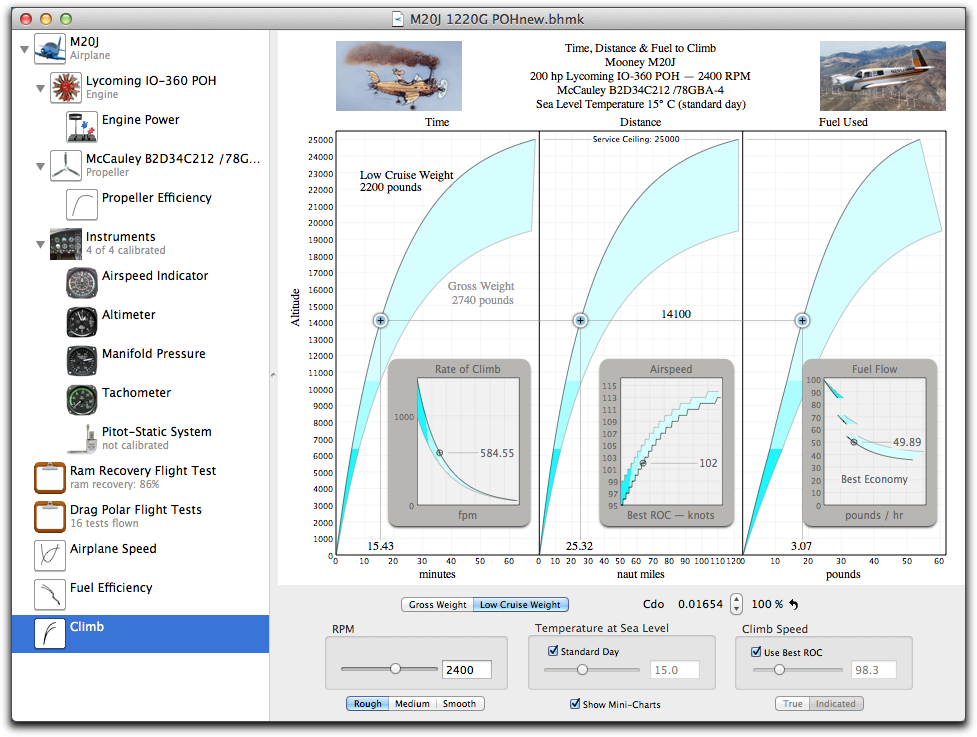Click the 100 % value text
Image resolution: width=977 pixels, height=737 pixels.
pyautogui.click(x=767, y=604)
